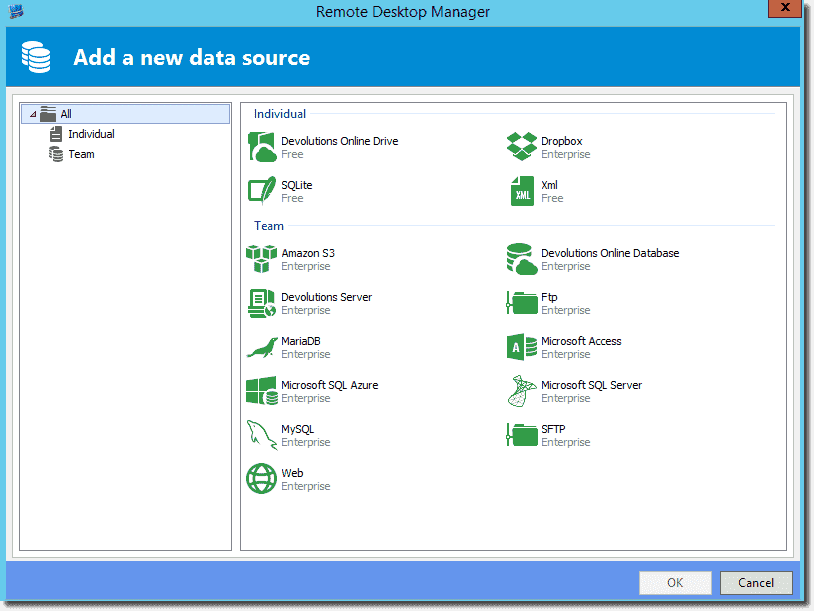This screenshot has height=611, width=814.
Task: Click the Devolutions Online Drive label
Action: point(340,141)
